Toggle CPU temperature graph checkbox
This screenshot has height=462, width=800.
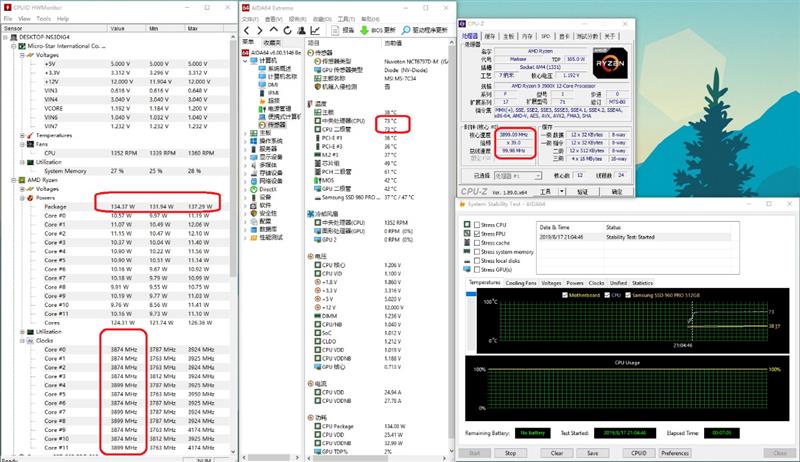(x=607, y=295)
